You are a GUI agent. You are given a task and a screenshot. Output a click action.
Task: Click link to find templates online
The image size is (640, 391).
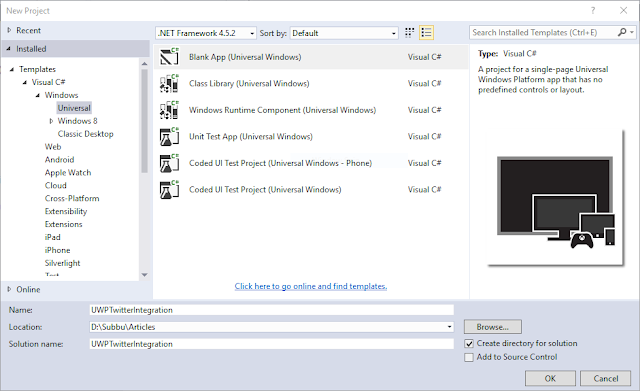(311, 286)
